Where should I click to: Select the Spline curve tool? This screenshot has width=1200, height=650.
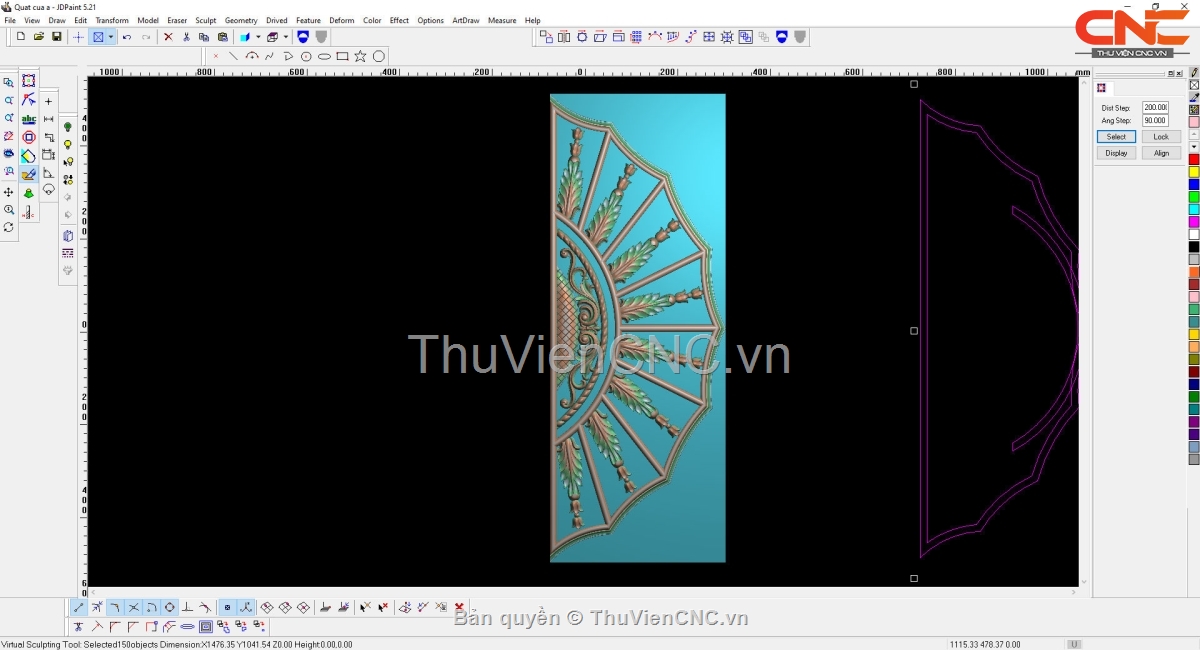pyautogui.click(x=269, y=56)
